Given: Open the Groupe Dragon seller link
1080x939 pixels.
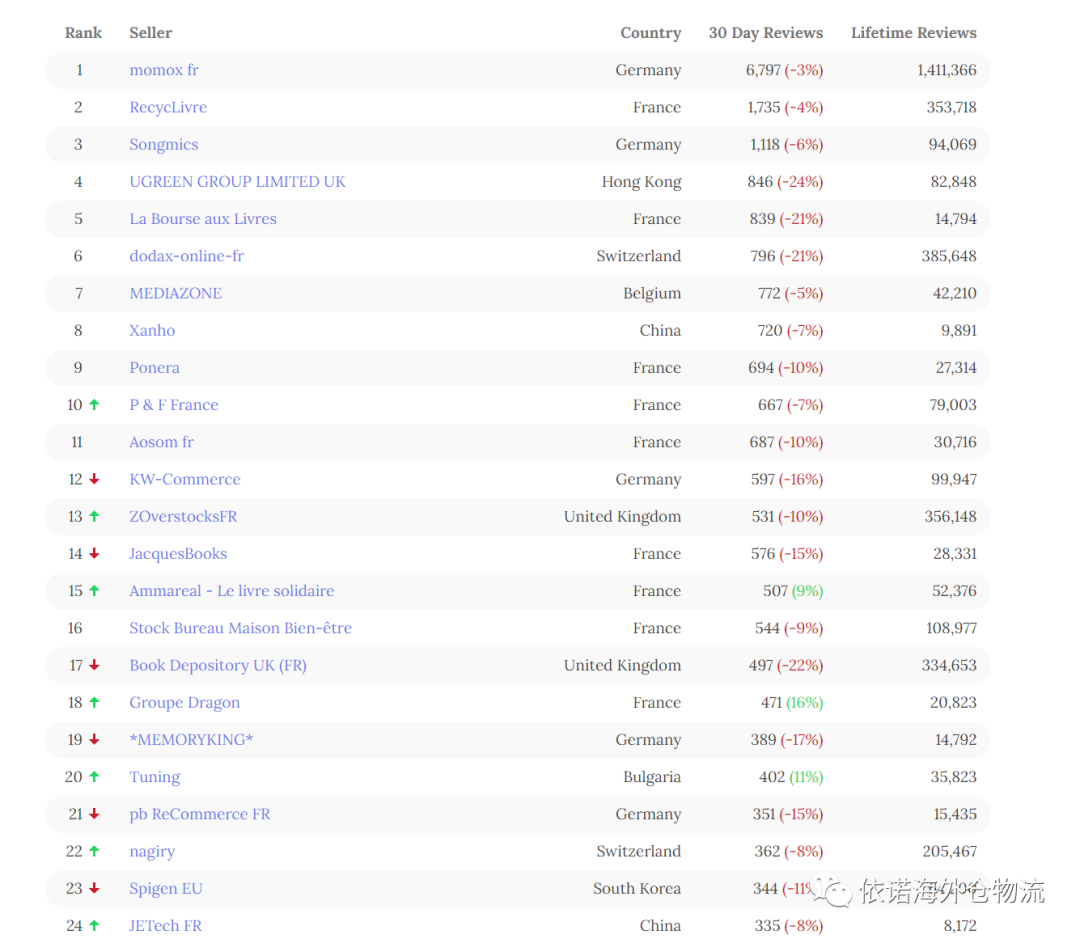Looking at the screenshot, I should click(185, 703).
